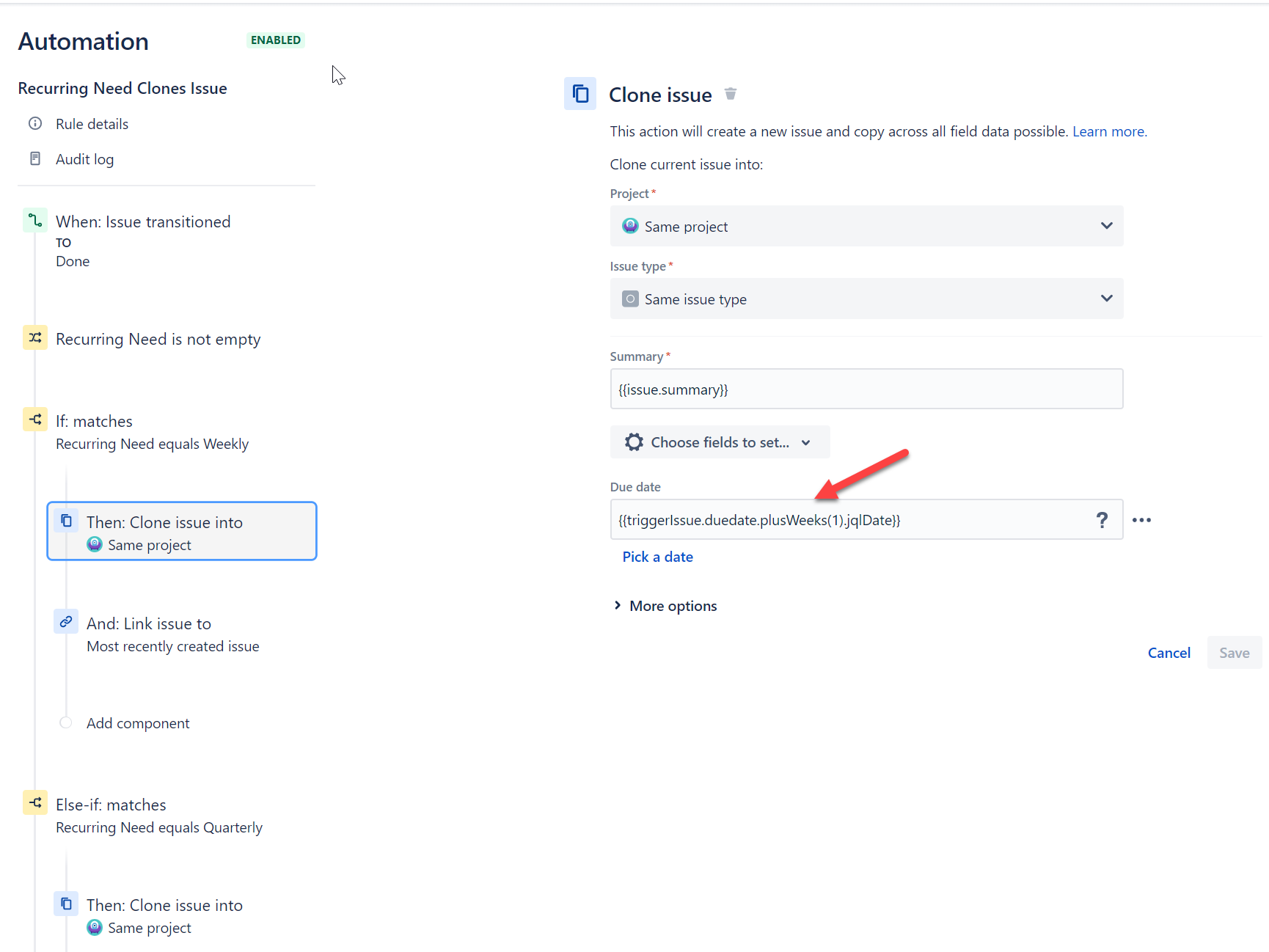
Task: Follow the Learn more link
Action: point(1109,131)
